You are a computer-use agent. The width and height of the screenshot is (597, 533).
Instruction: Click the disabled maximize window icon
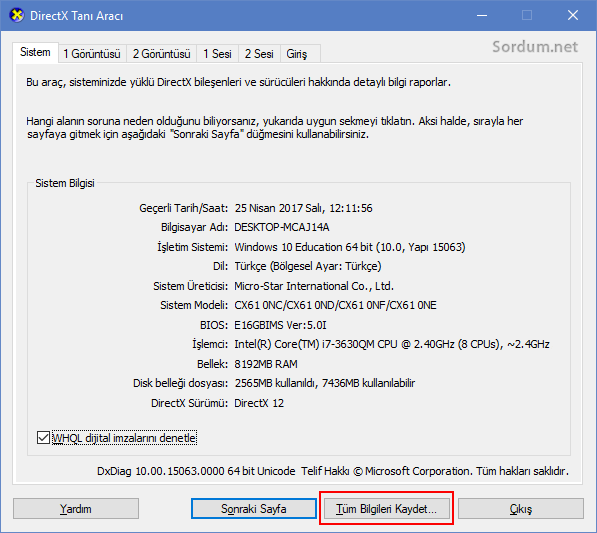point(527,16)
